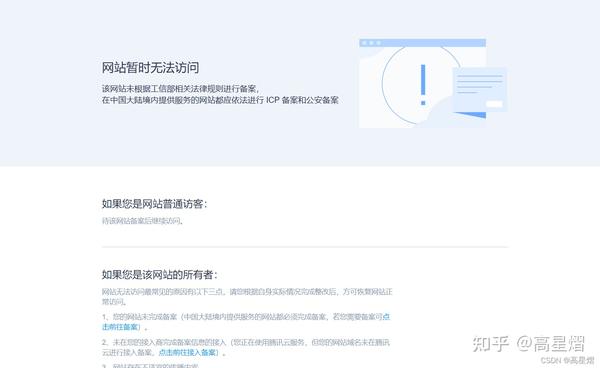Viewport: 600px width, 368px height.
Task: Select the heading 如果您是网站普通访客
Action: 154,204
